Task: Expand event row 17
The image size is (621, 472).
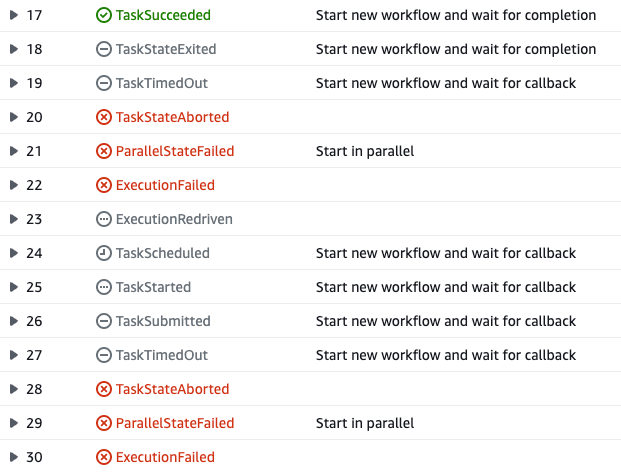Action: (14, 15)
